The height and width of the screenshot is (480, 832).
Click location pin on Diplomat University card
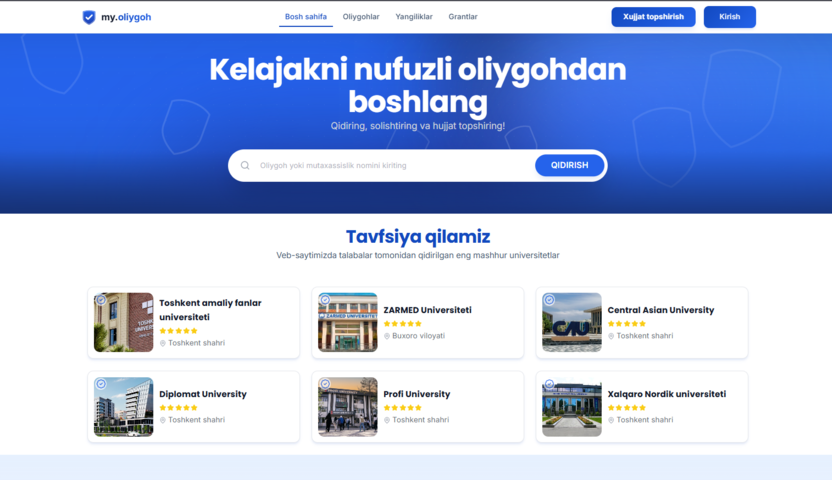coord(163,420)
